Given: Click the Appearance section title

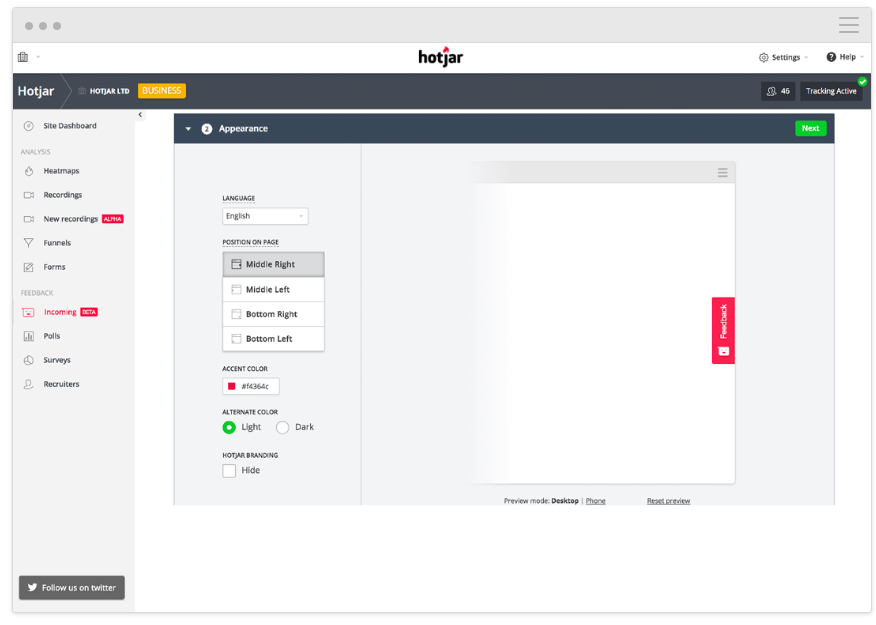Looking at the screenshot, I should click(243, 128).
